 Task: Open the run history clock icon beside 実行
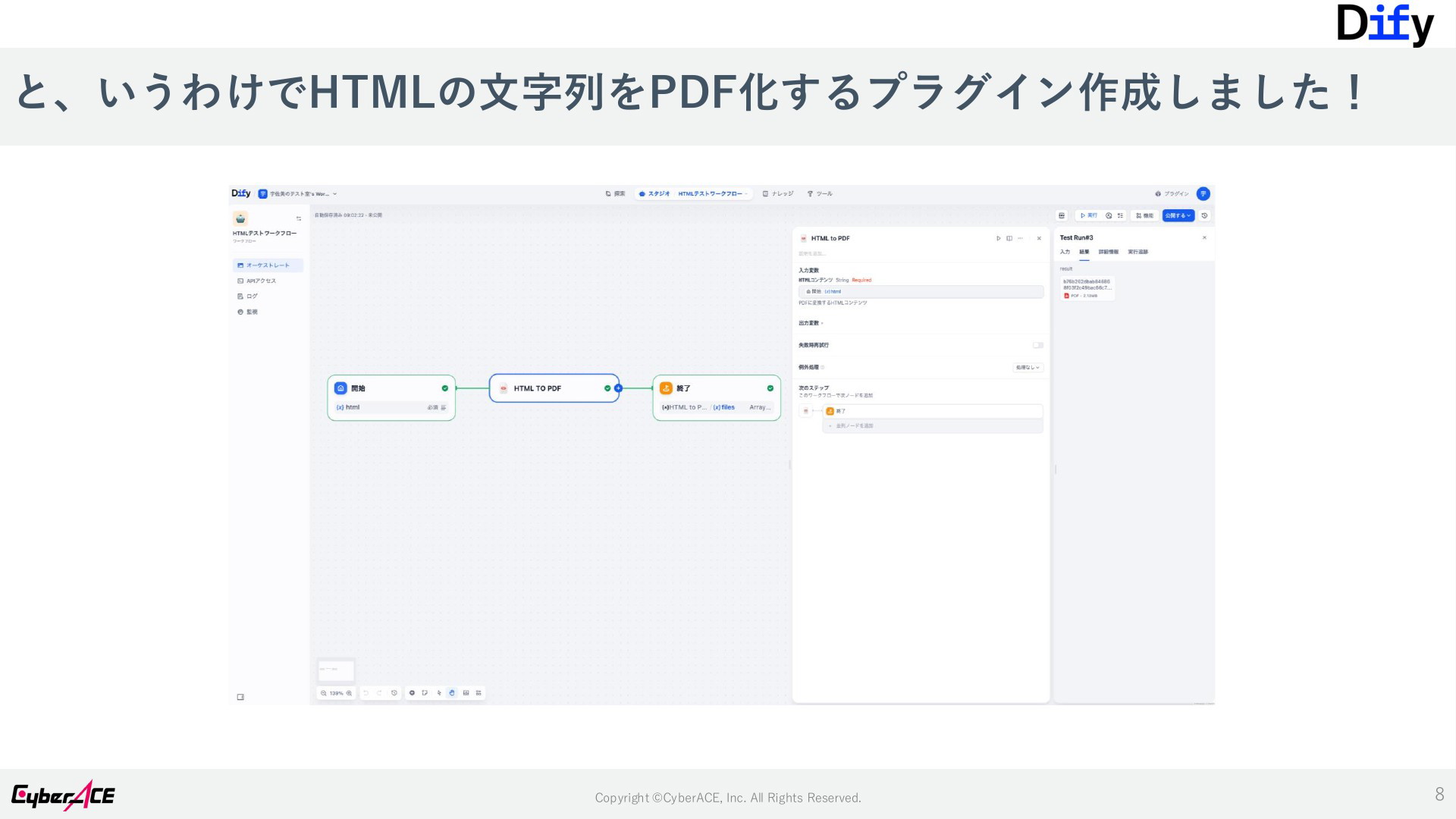[1109, 215]
